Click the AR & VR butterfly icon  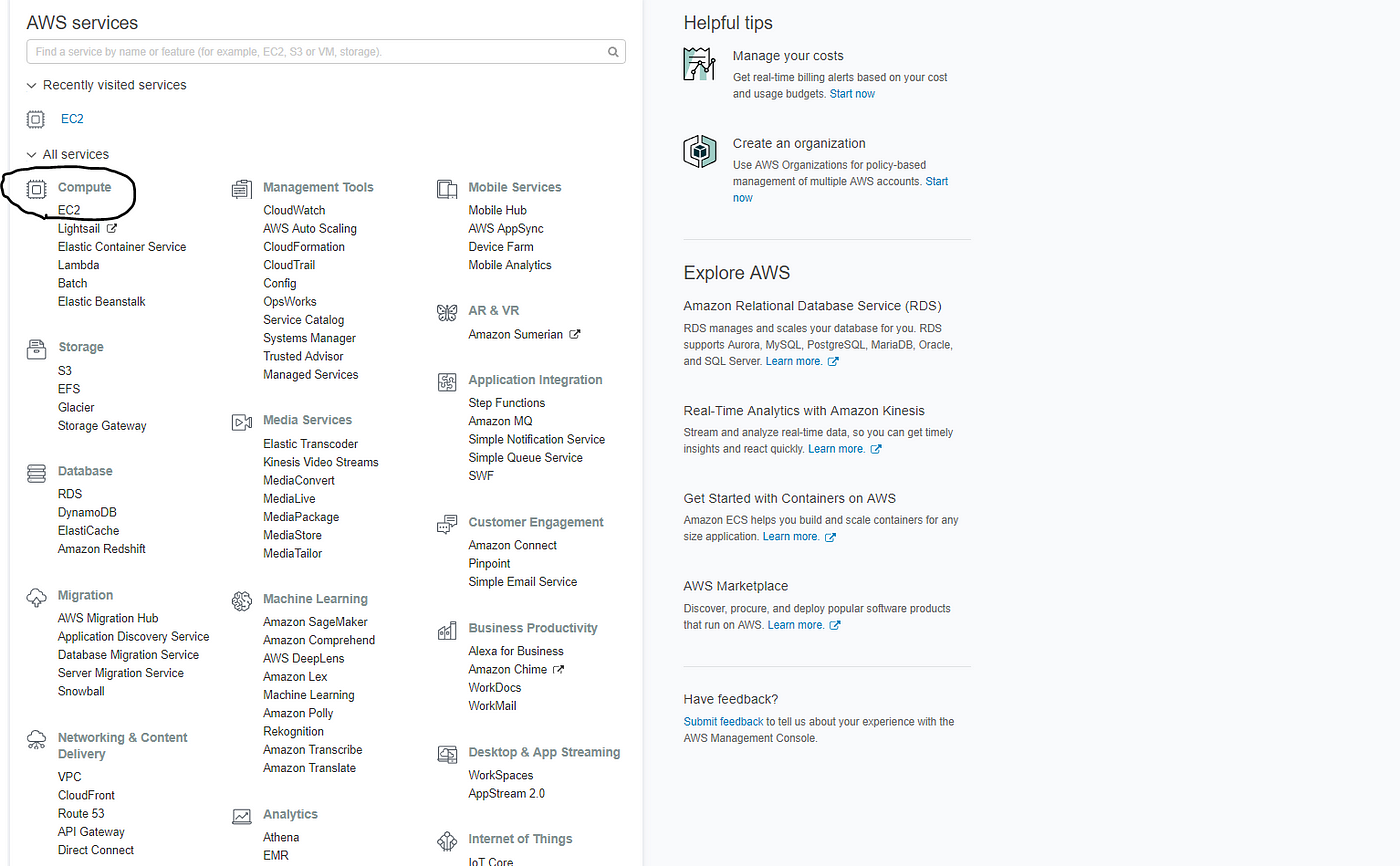[x=447, y=312]
